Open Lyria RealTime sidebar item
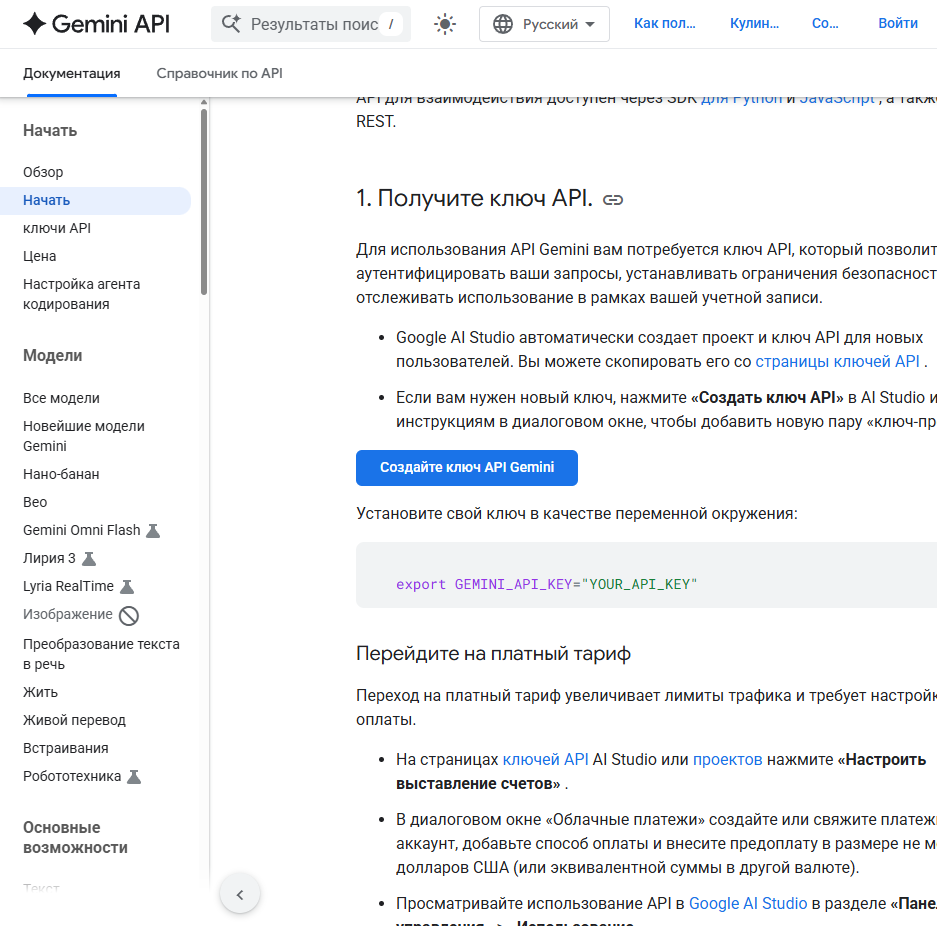Viewport: 937px width, 926px height. point(68,587)
